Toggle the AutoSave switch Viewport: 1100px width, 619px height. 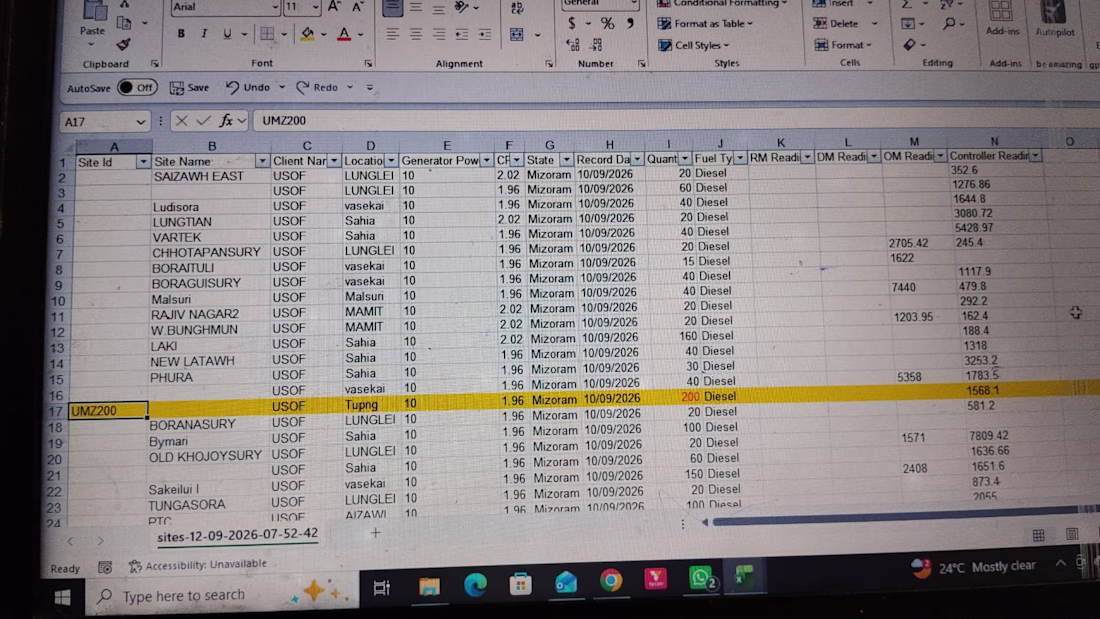[138, 88]
